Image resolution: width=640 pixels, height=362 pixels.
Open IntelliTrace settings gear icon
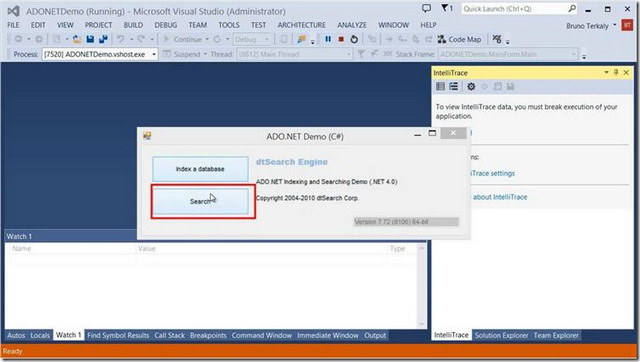[471, 87]
